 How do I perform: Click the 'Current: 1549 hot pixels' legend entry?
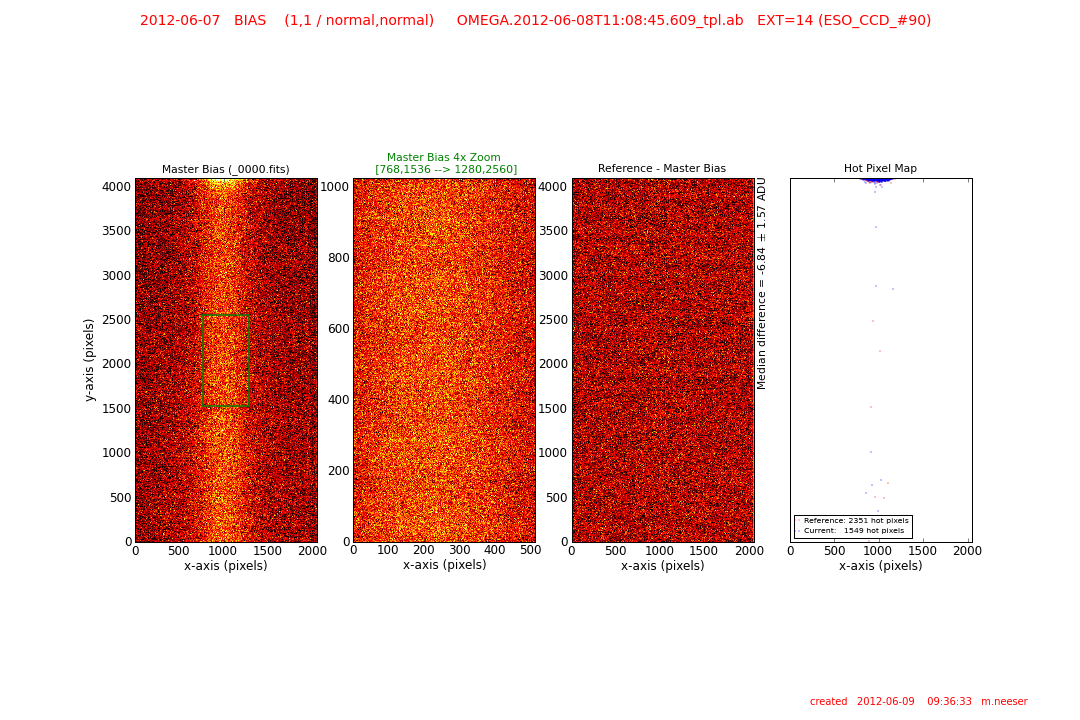click(853, 531)
